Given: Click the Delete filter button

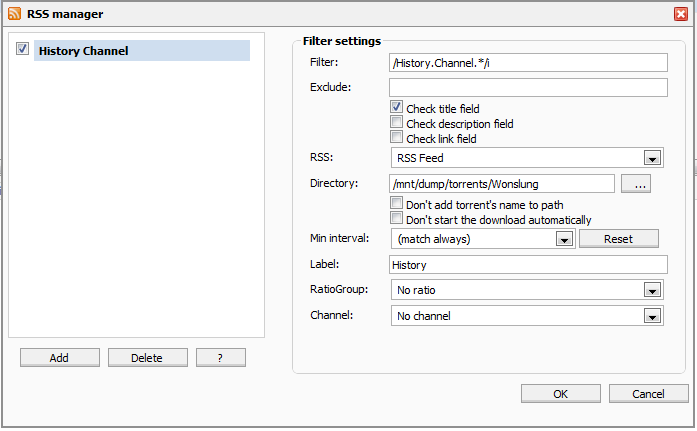Looking at the screenshot, I should tap(146, 357).
